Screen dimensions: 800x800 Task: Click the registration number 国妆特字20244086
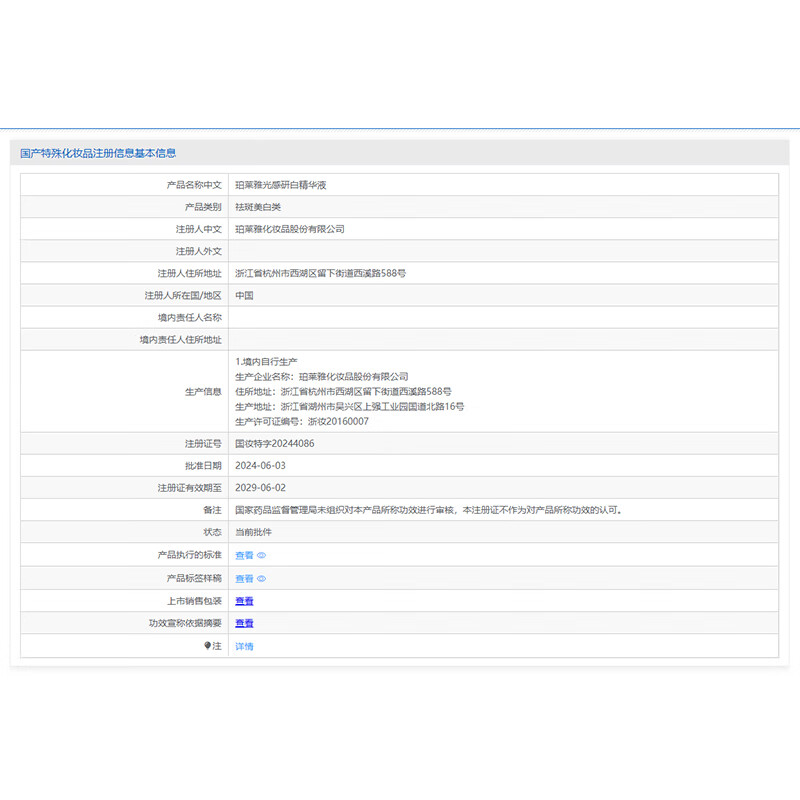(274, 443)
